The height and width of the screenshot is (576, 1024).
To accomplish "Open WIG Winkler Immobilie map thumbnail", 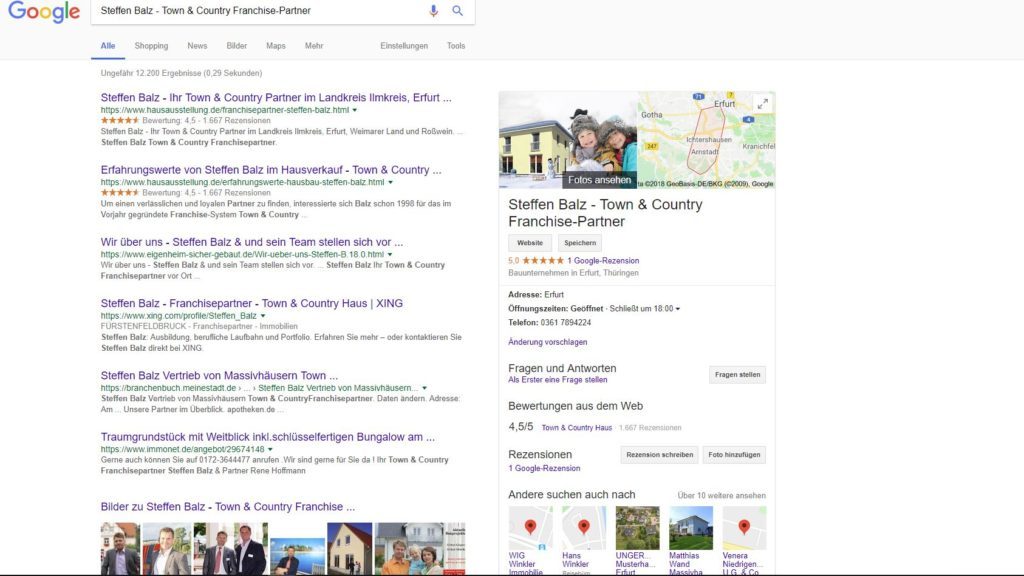I will coord(530,528).
